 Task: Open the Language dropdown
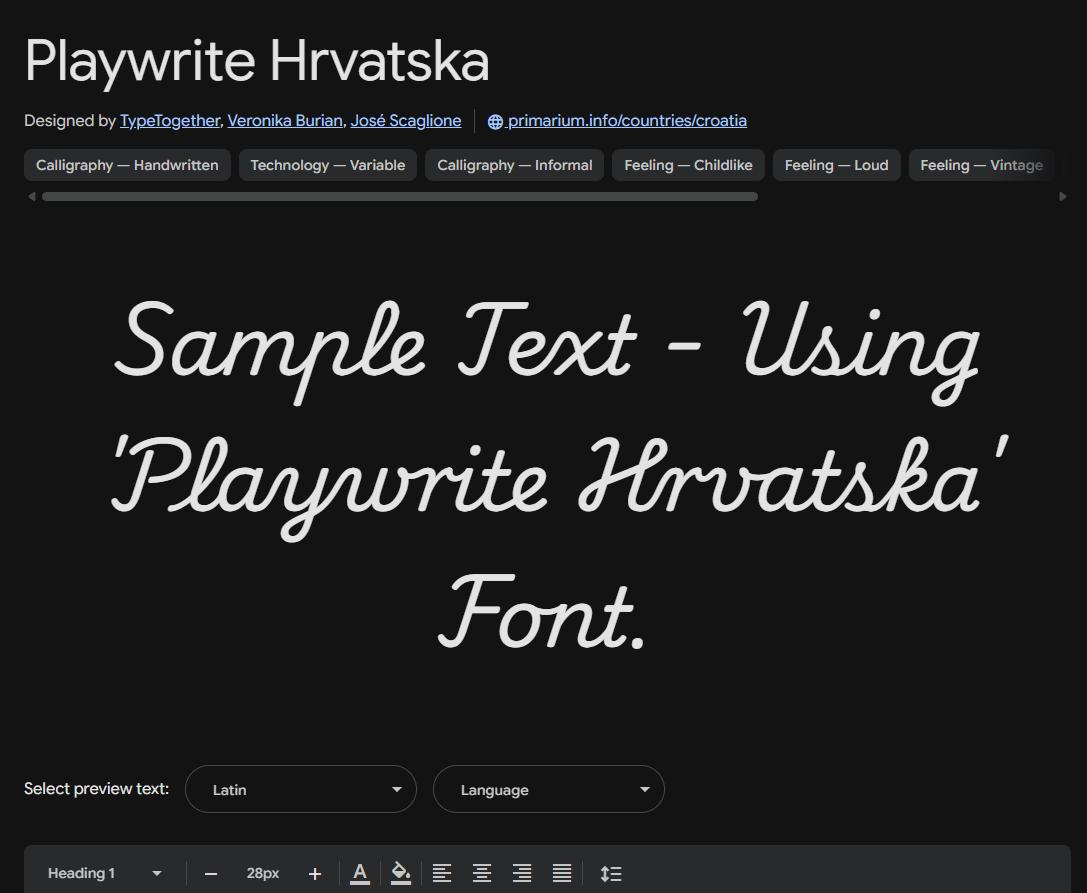coord(549,789)
